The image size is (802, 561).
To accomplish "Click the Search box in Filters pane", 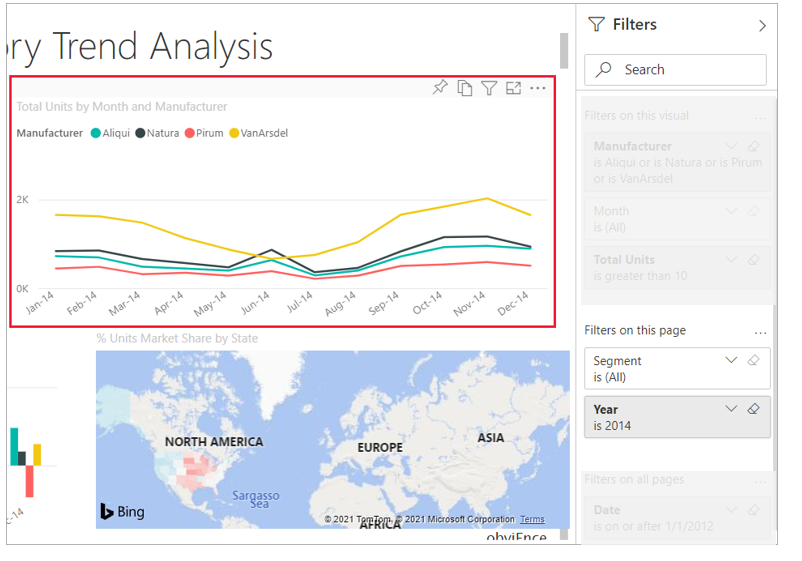I will pos(675,70).
